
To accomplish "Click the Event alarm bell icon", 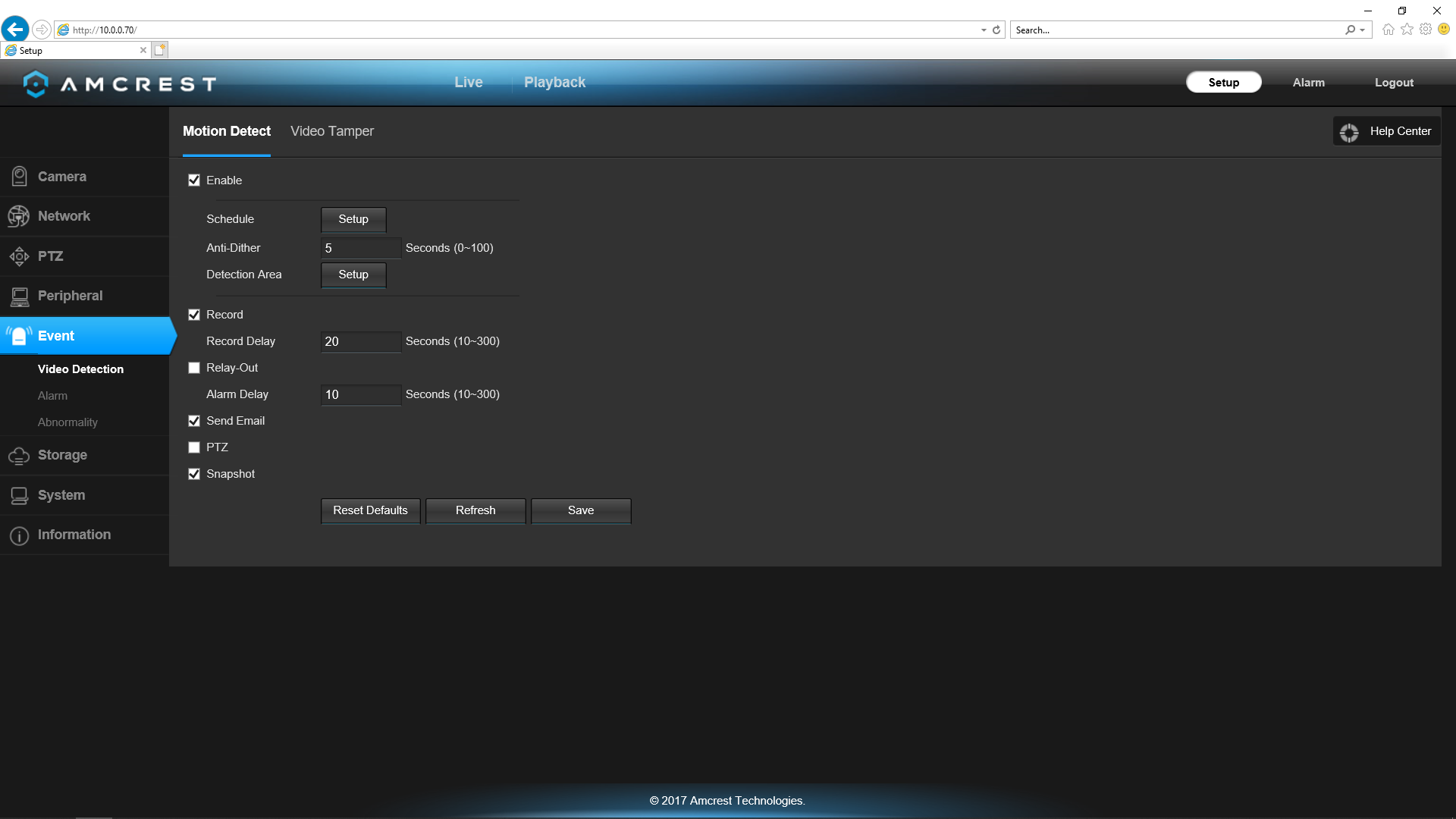I will (x=19, y=336).
